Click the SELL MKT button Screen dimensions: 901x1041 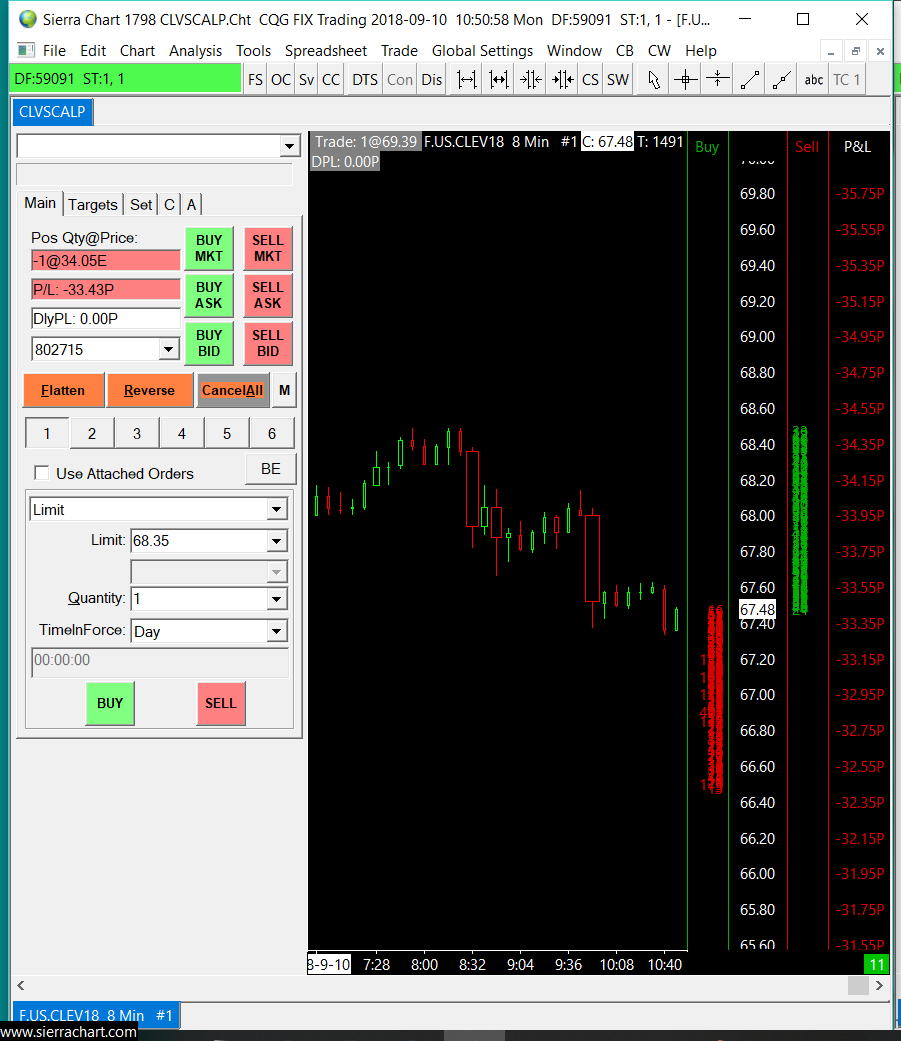pos(268,248)
